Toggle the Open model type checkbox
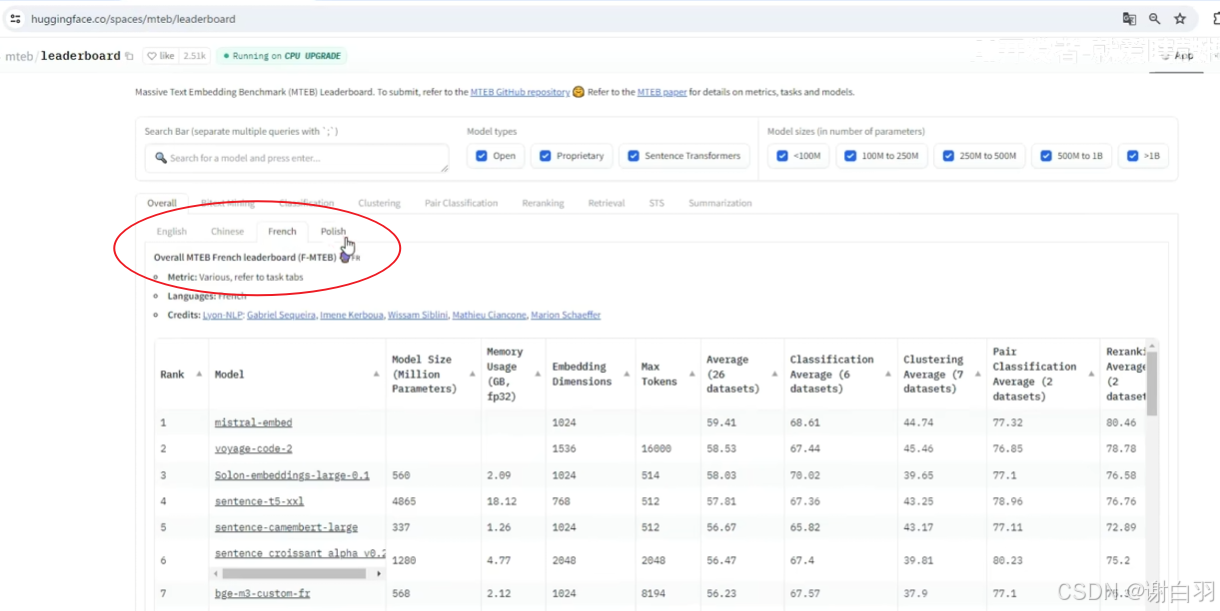Viewport: 1220px width, 611px height. 482,156
